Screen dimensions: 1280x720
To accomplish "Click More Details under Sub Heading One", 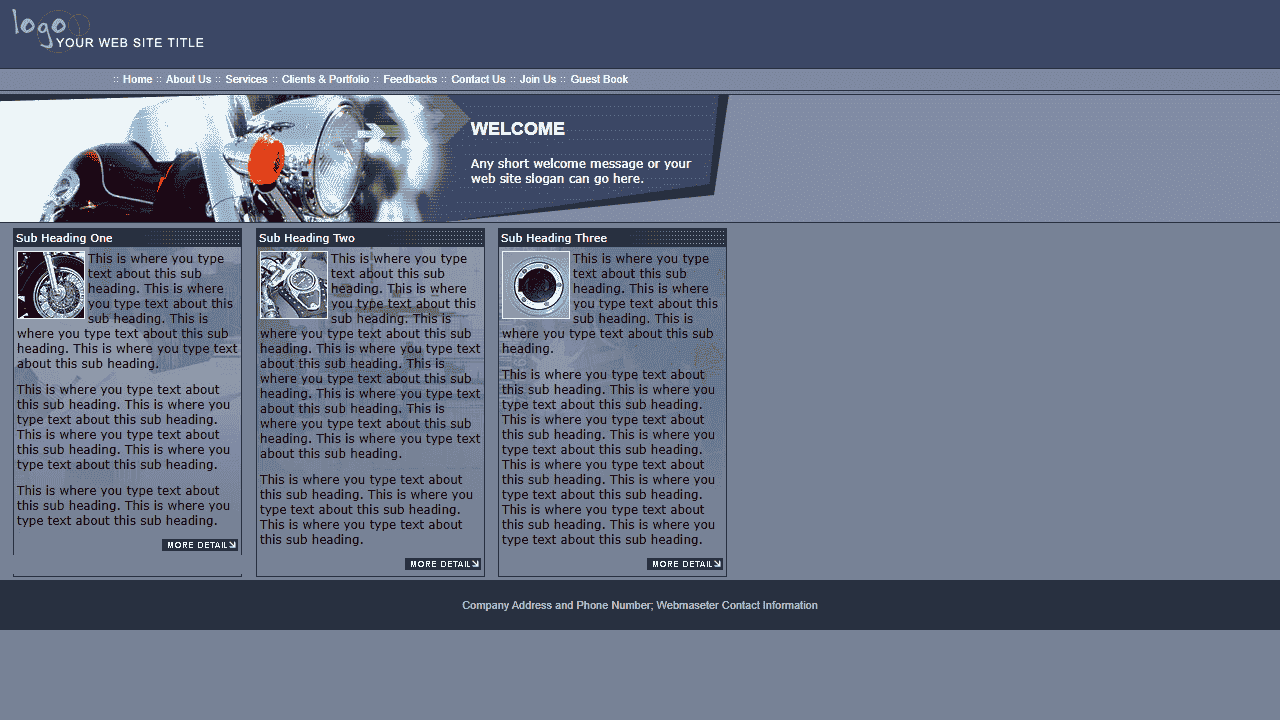I will pos(200,545).
